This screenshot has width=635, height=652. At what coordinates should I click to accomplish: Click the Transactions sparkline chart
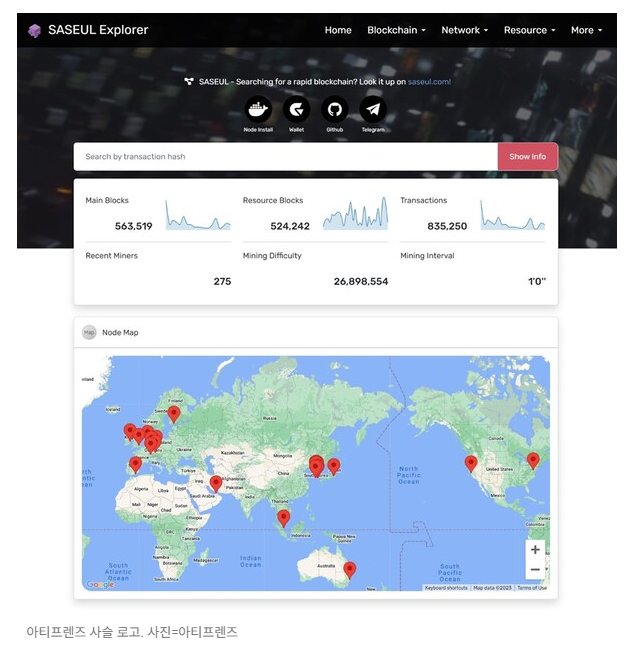pyautogui.click(x=513, y=215)
